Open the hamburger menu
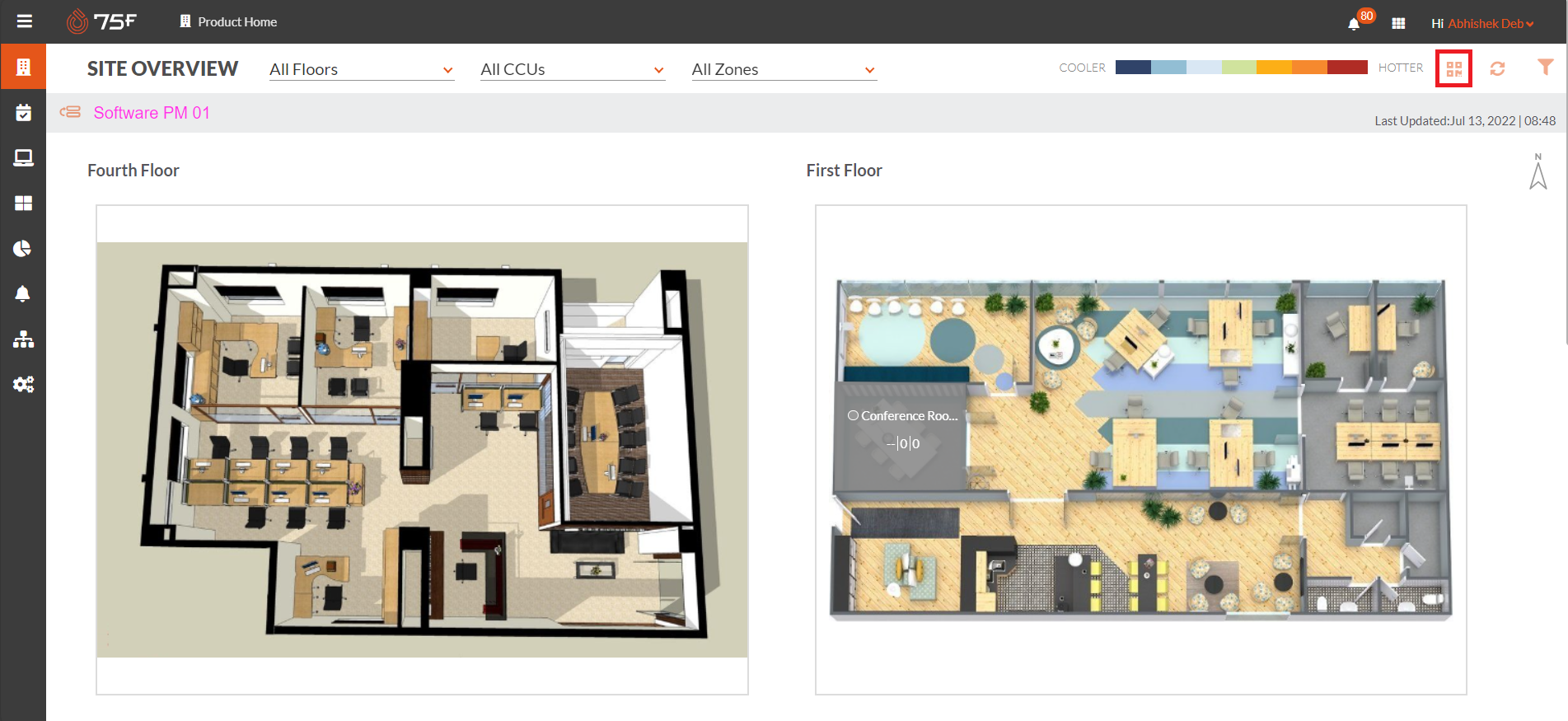The height and width of the screenshot is (721, 1568). tap(24, 21)
